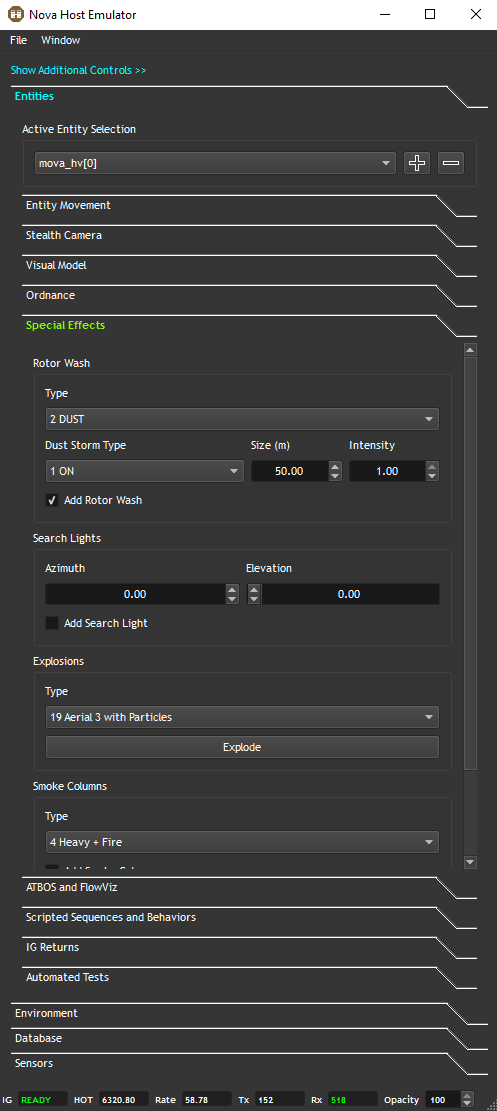Decrease Intensity value with down arrow
Viewport: 497px width, 1111px height.
coord(432,476)
